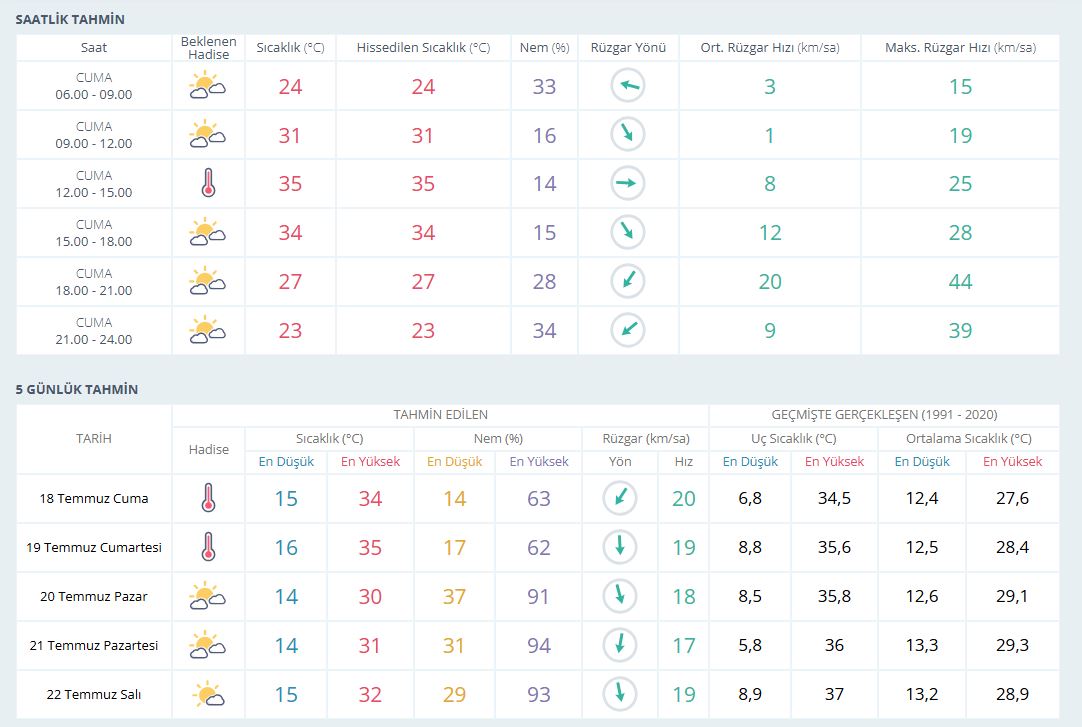Click the Hissedilen Sıcaklık (°C) column header
This screenshot has width=1082, height=727.
pos(423,48)
